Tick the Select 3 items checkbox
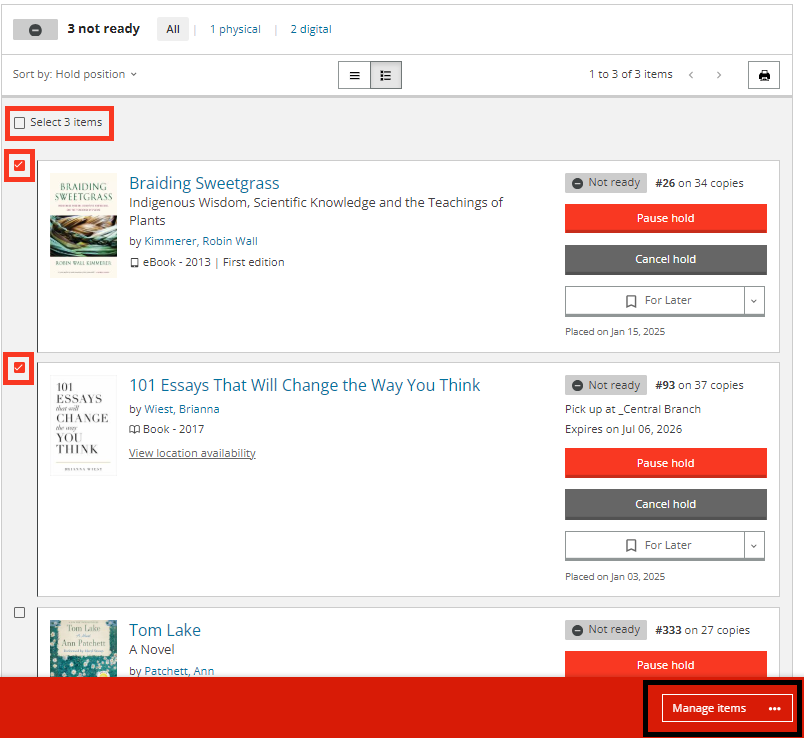This screenshot has height=738, width=804. (x=19, y=123)
